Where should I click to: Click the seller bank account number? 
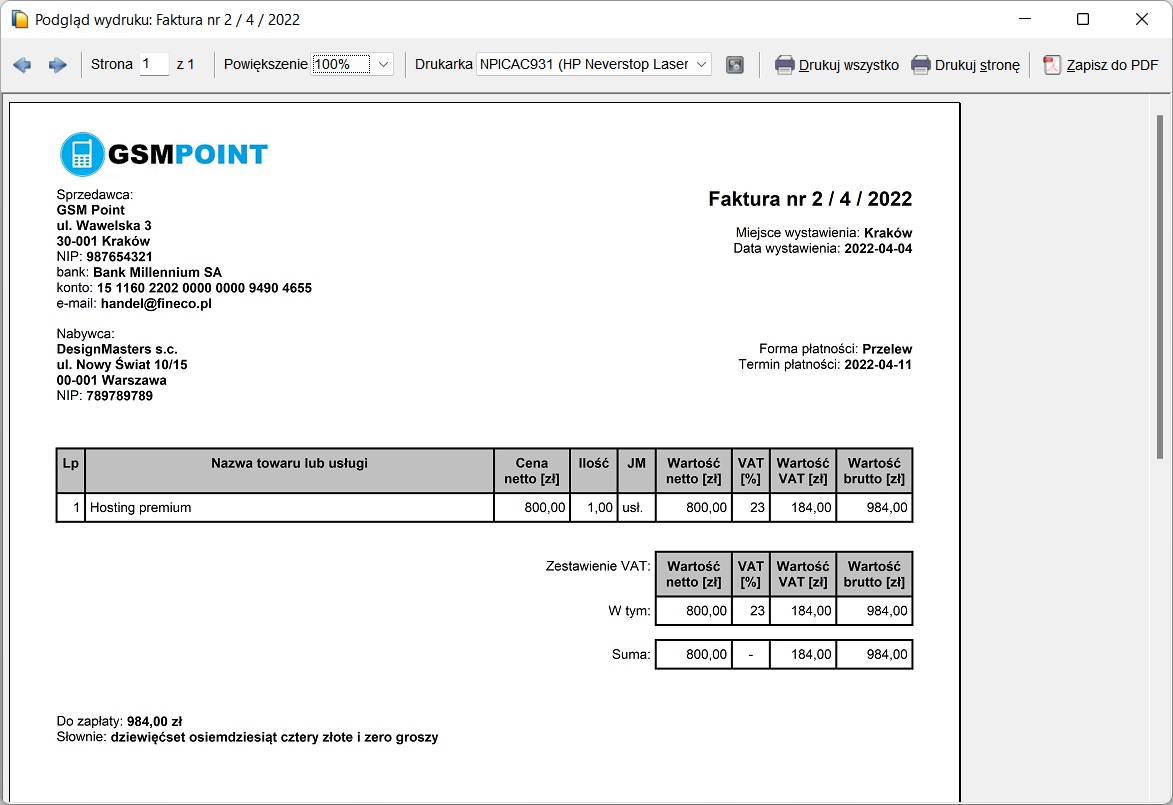click(204, 288)
